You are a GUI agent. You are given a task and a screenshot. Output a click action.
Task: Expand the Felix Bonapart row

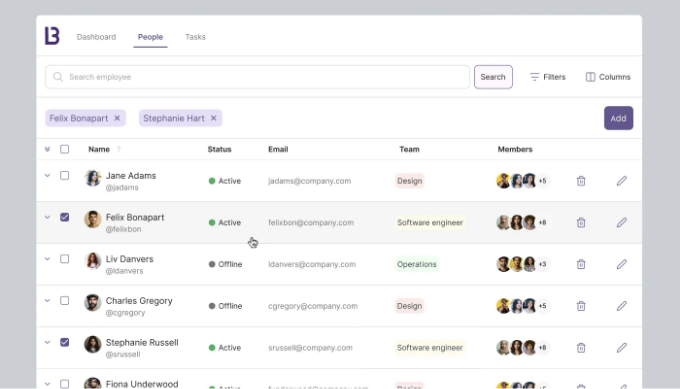pyautogui.click(x=47, y=217)
